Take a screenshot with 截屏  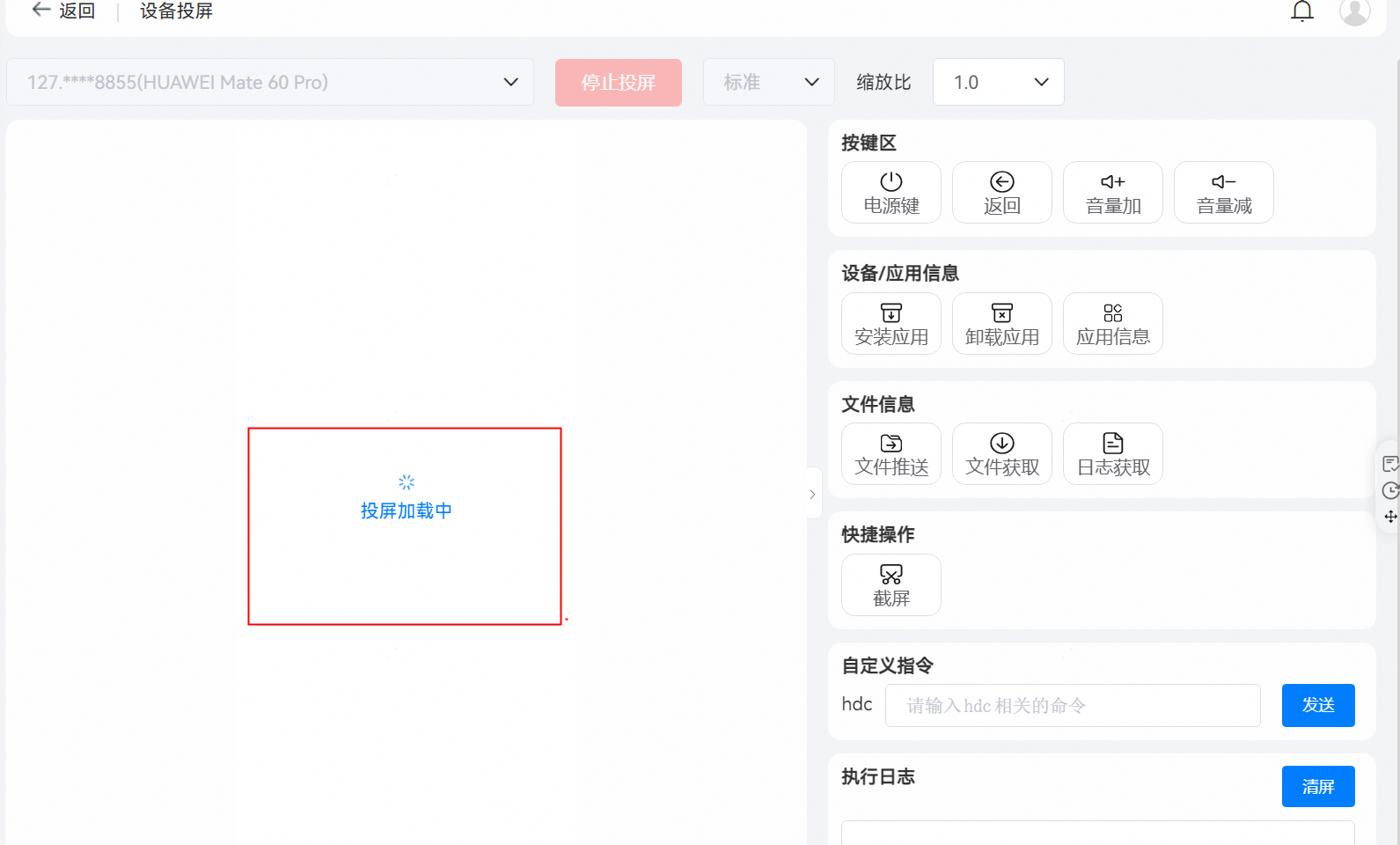tap(891, 585)
